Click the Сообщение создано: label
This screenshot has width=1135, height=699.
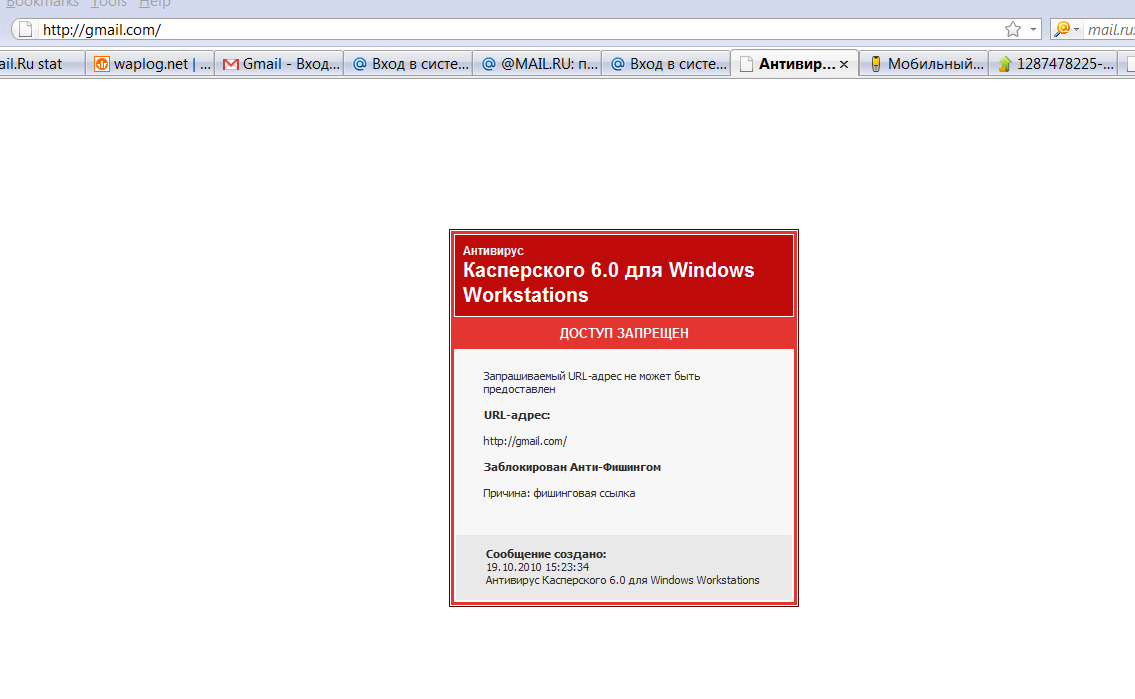546,554
